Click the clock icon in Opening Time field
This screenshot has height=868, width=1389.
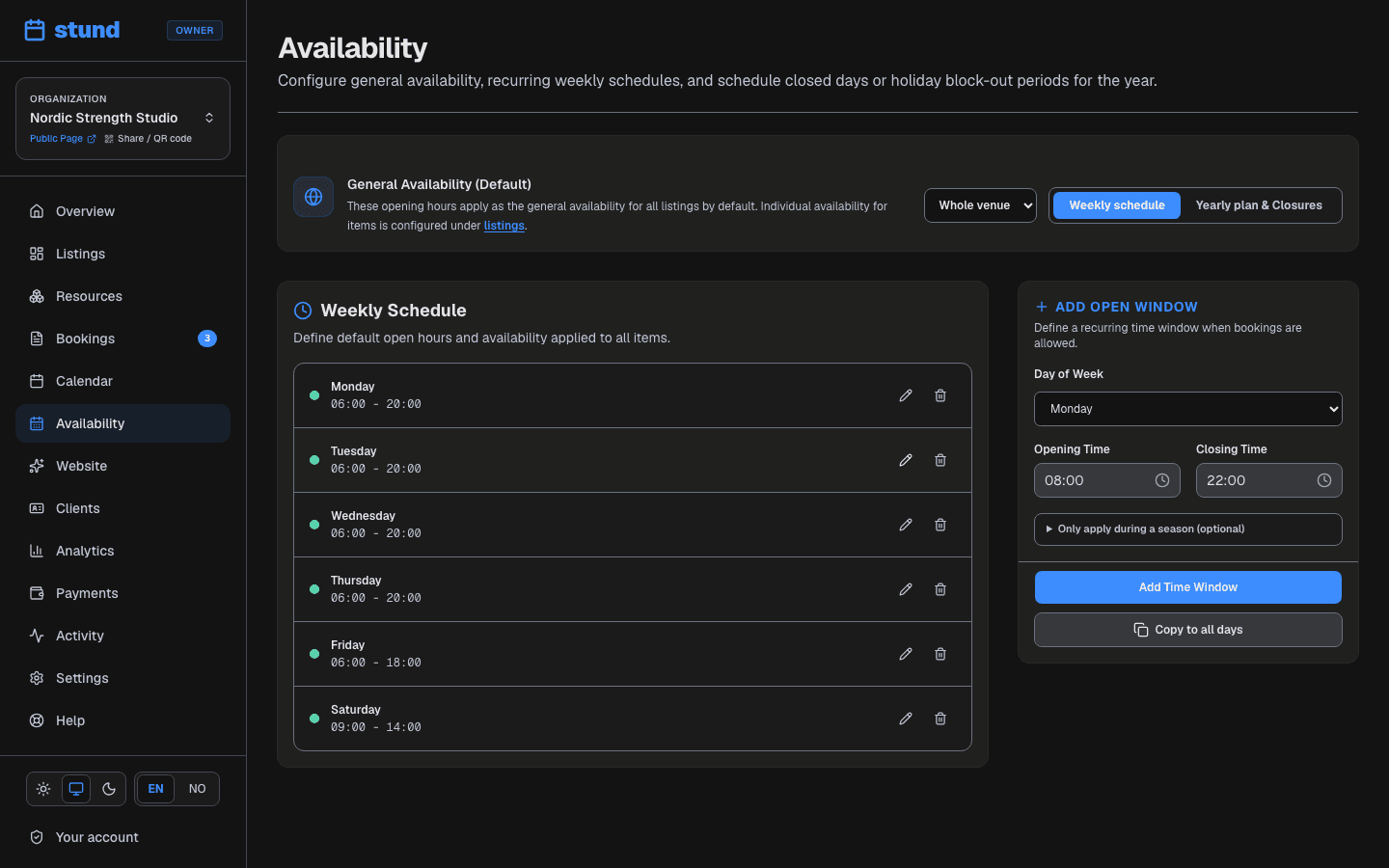(1162, 480)
